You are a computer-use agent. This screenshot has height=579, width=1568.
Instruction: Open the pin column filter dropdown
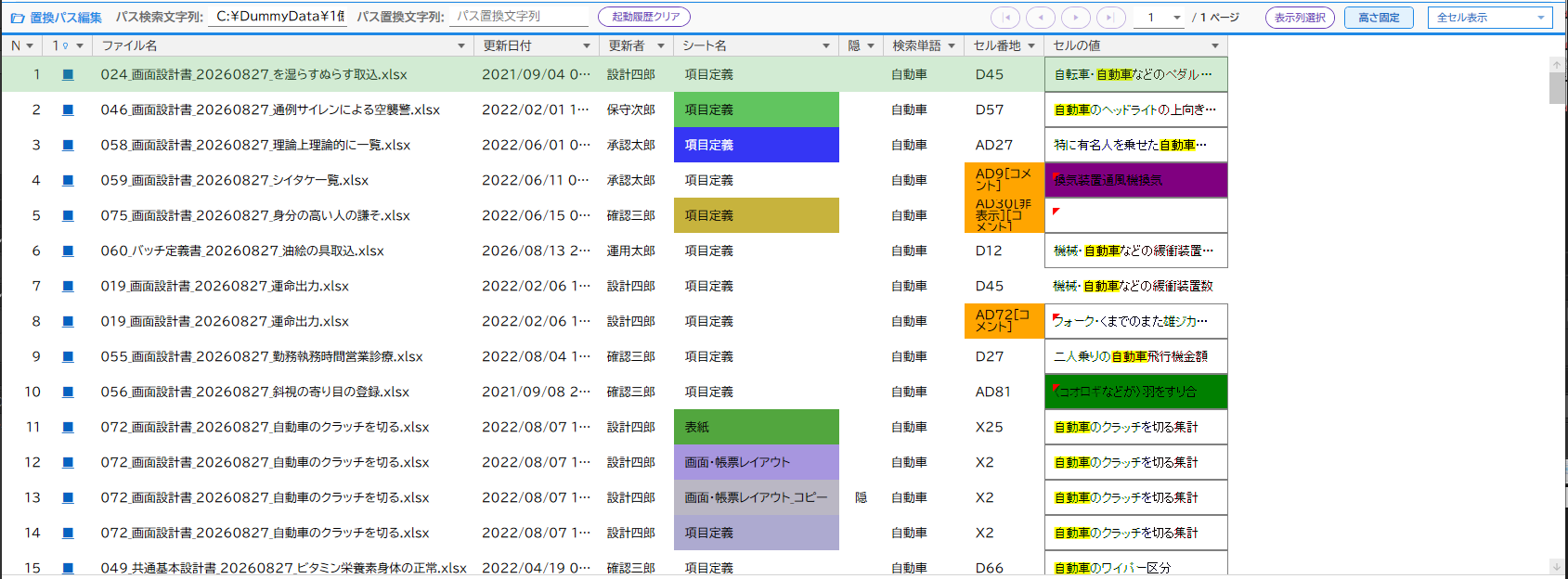pos(80,45)
